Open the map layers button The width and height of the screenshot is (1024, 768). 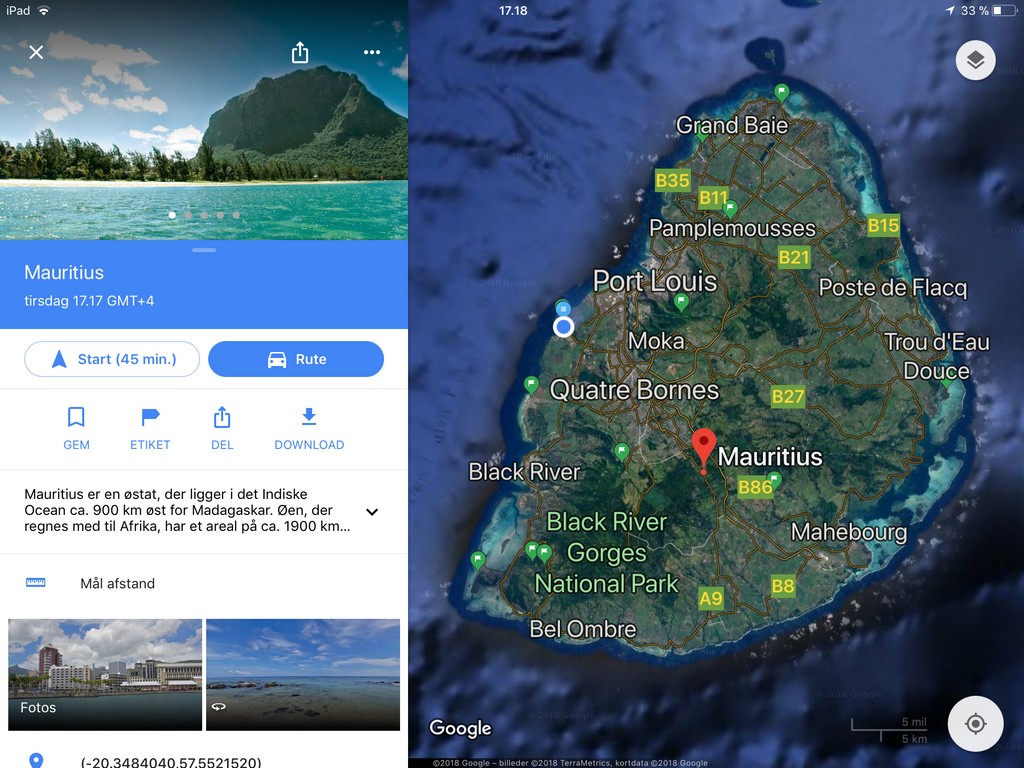[x=975, y=60]
